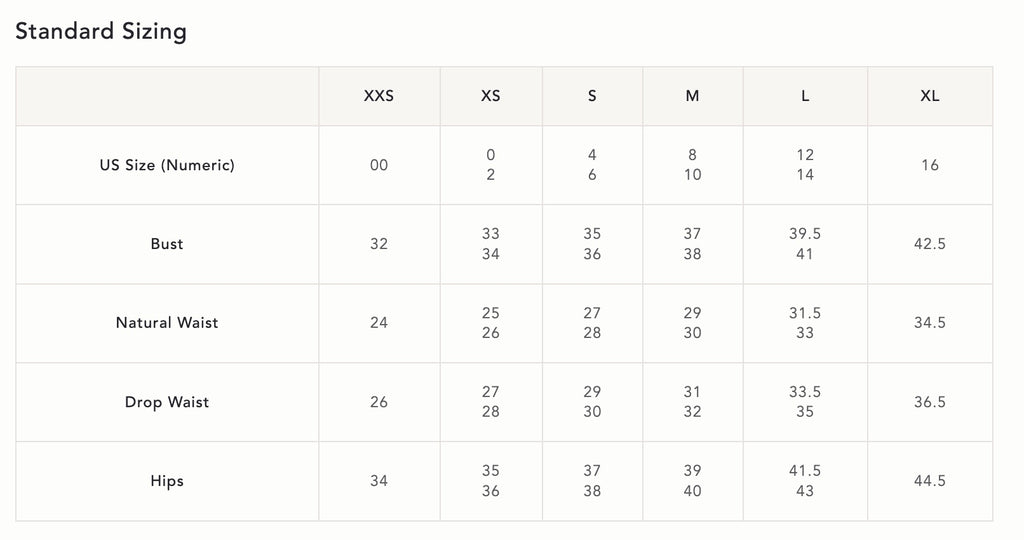Click the XXS bust value 32

pos(379,244)
